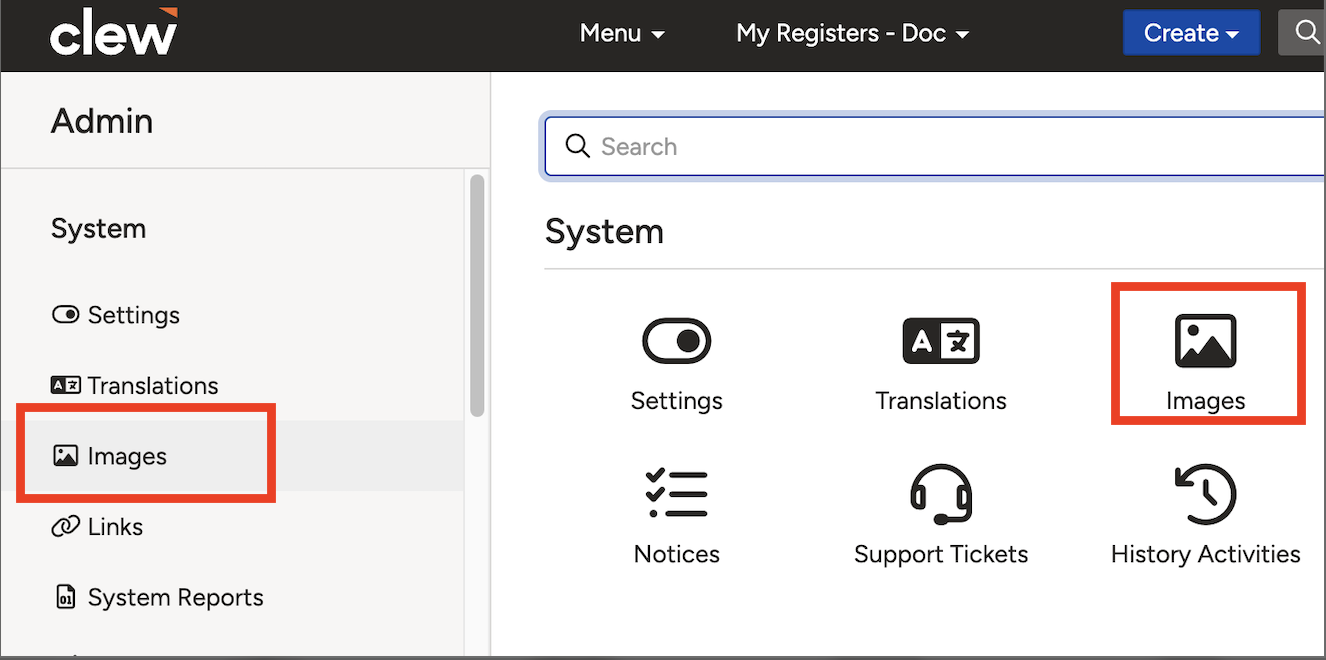The height and width of the screenshot is (660, 1326).
Task: Click the clew logo
Action: (114, 32)
